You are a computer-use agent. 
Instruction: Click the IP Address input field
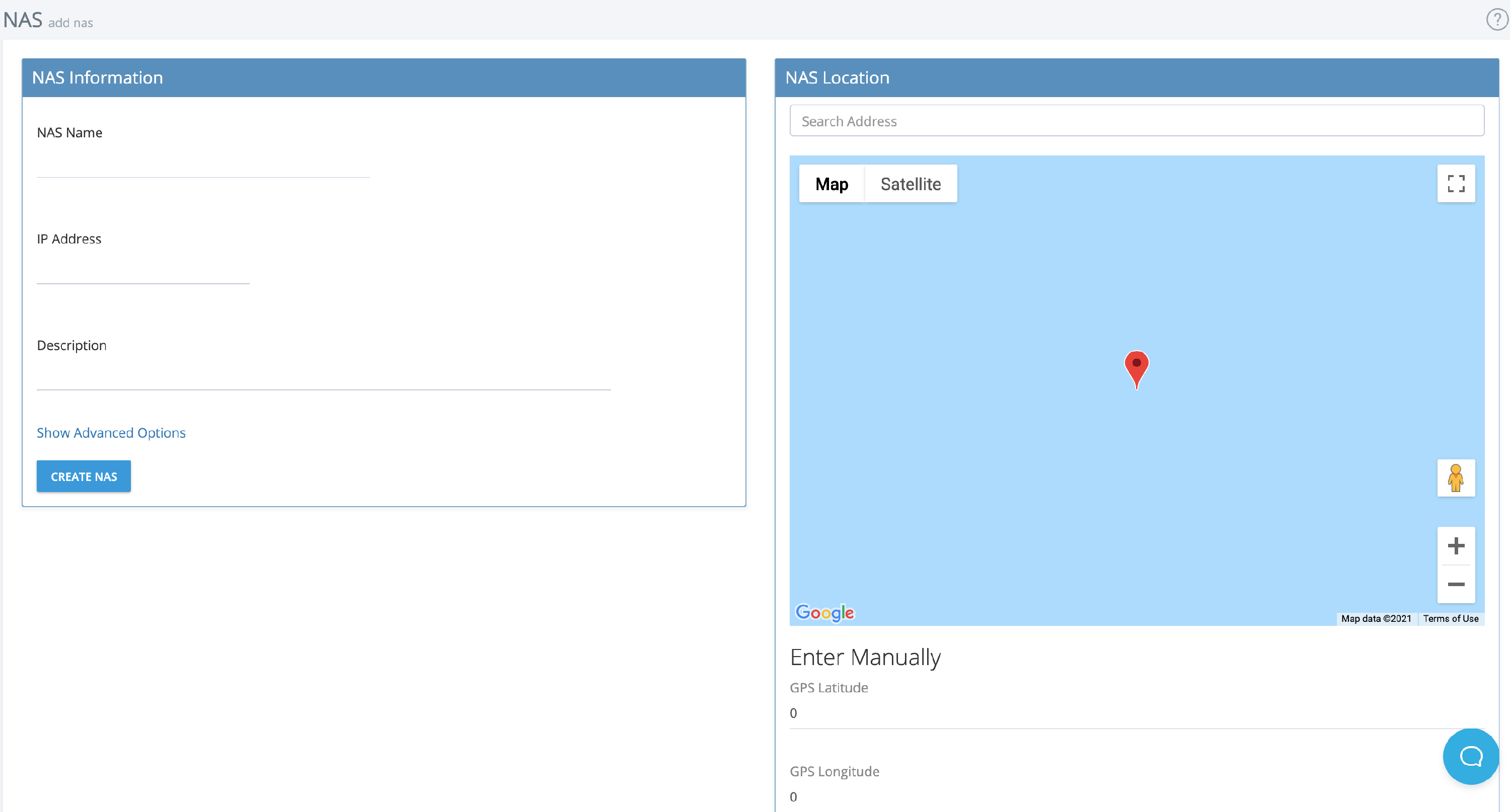[143, 271]
